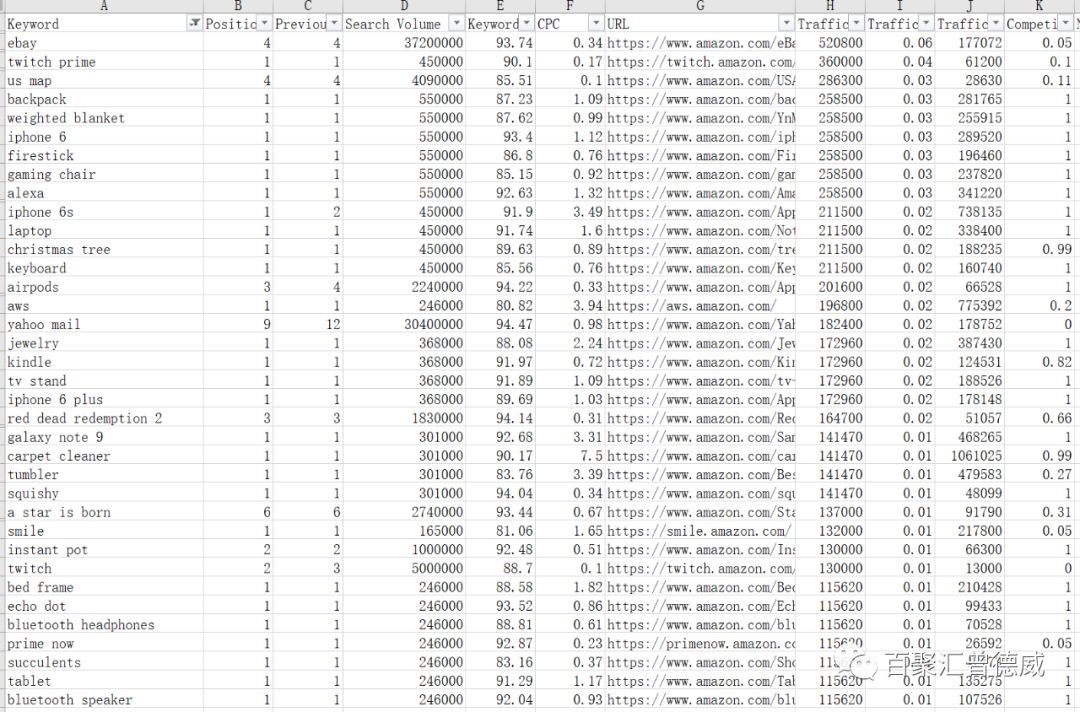Open the Position column filter dropdown

click(x=264, y=23)
